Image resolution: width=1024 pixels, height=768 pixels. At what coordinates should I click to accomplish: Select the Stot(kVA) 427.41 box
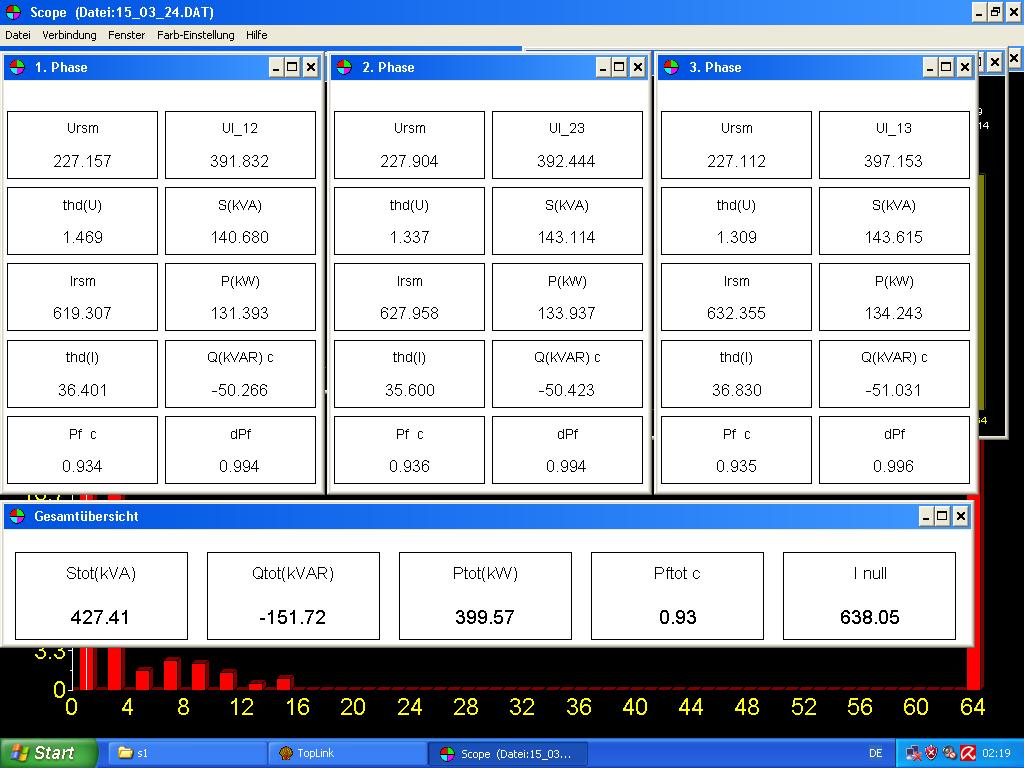click(101, 596)
